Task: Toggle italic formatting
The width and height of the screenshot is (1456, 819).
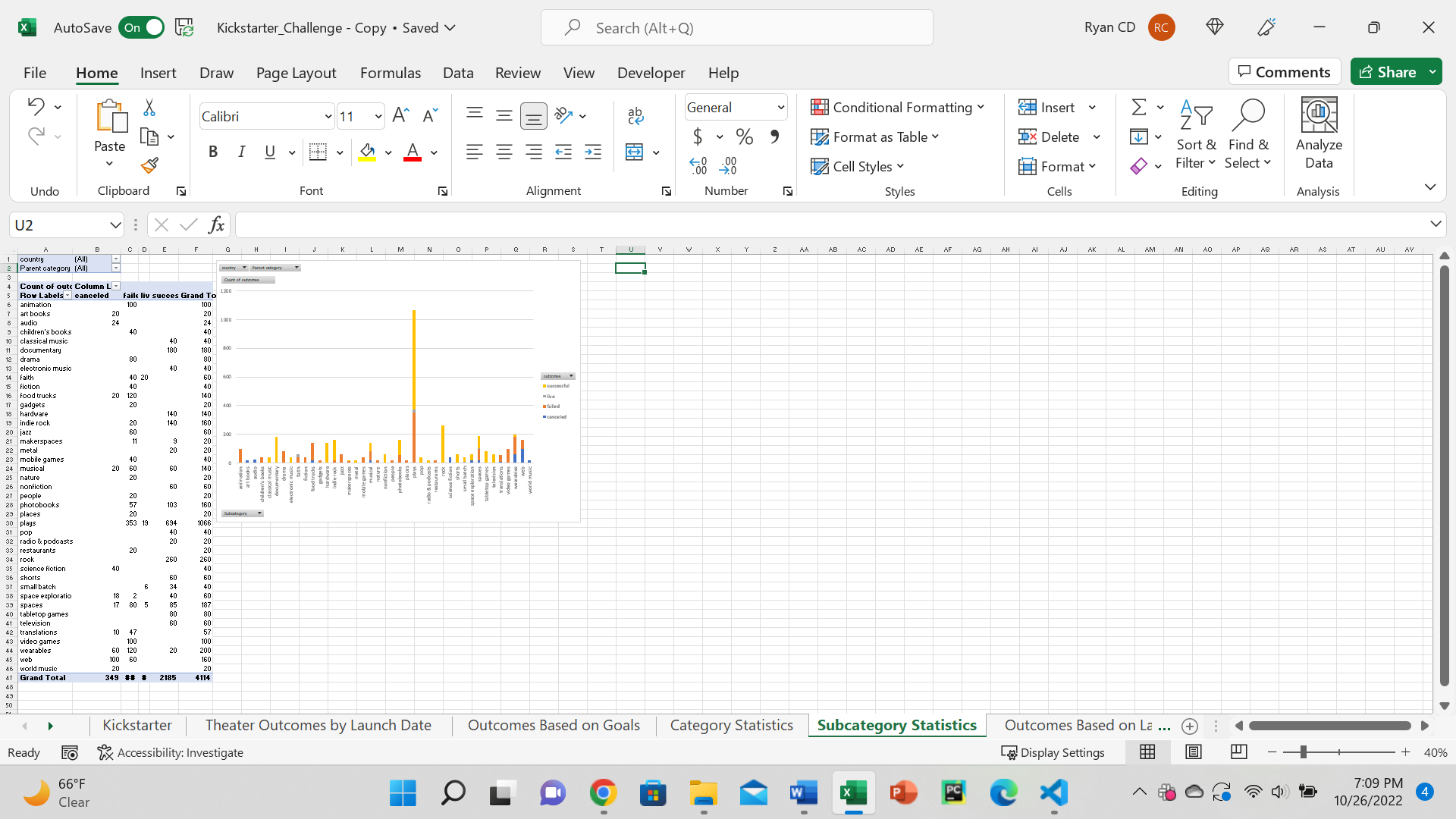Action: (241, 152)
